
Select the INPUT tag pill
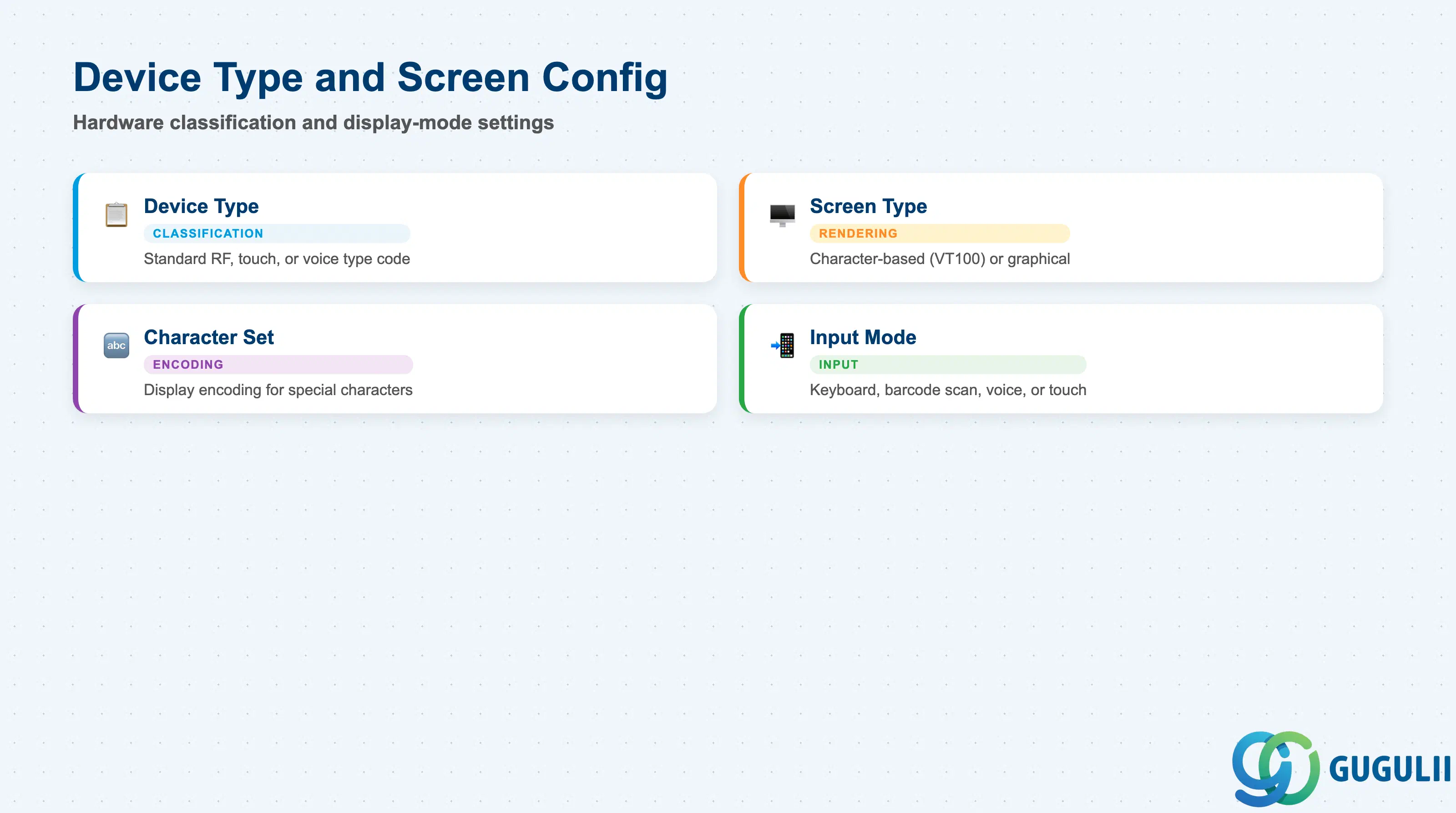pos(948,365)
